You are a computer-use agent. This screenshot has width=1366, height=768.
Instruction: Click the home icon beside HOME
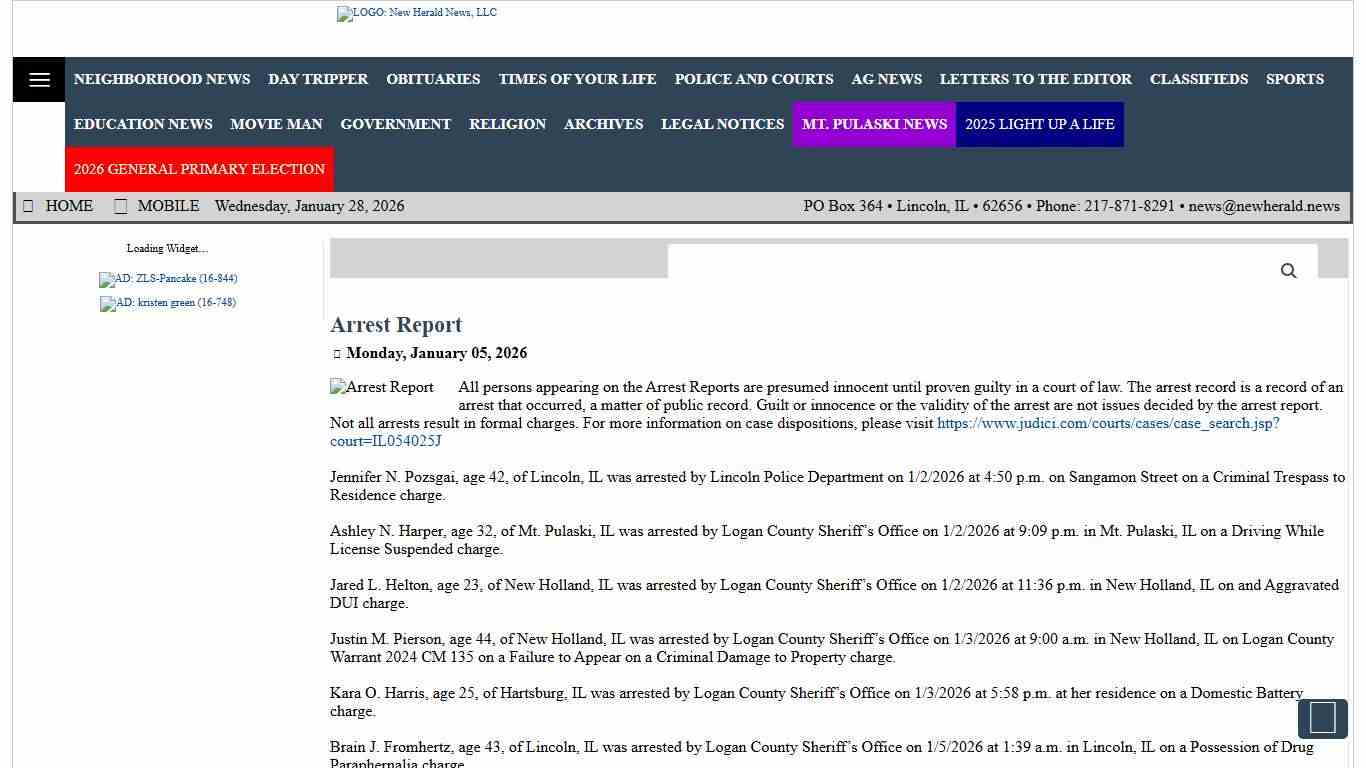29,206
